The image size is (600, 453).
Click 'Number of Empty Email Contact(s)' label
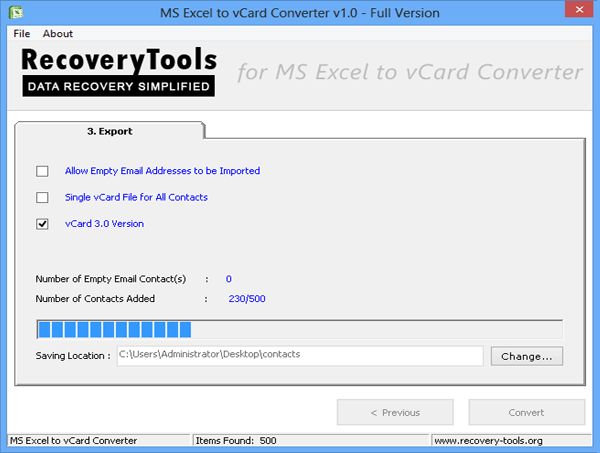[111, 279]
